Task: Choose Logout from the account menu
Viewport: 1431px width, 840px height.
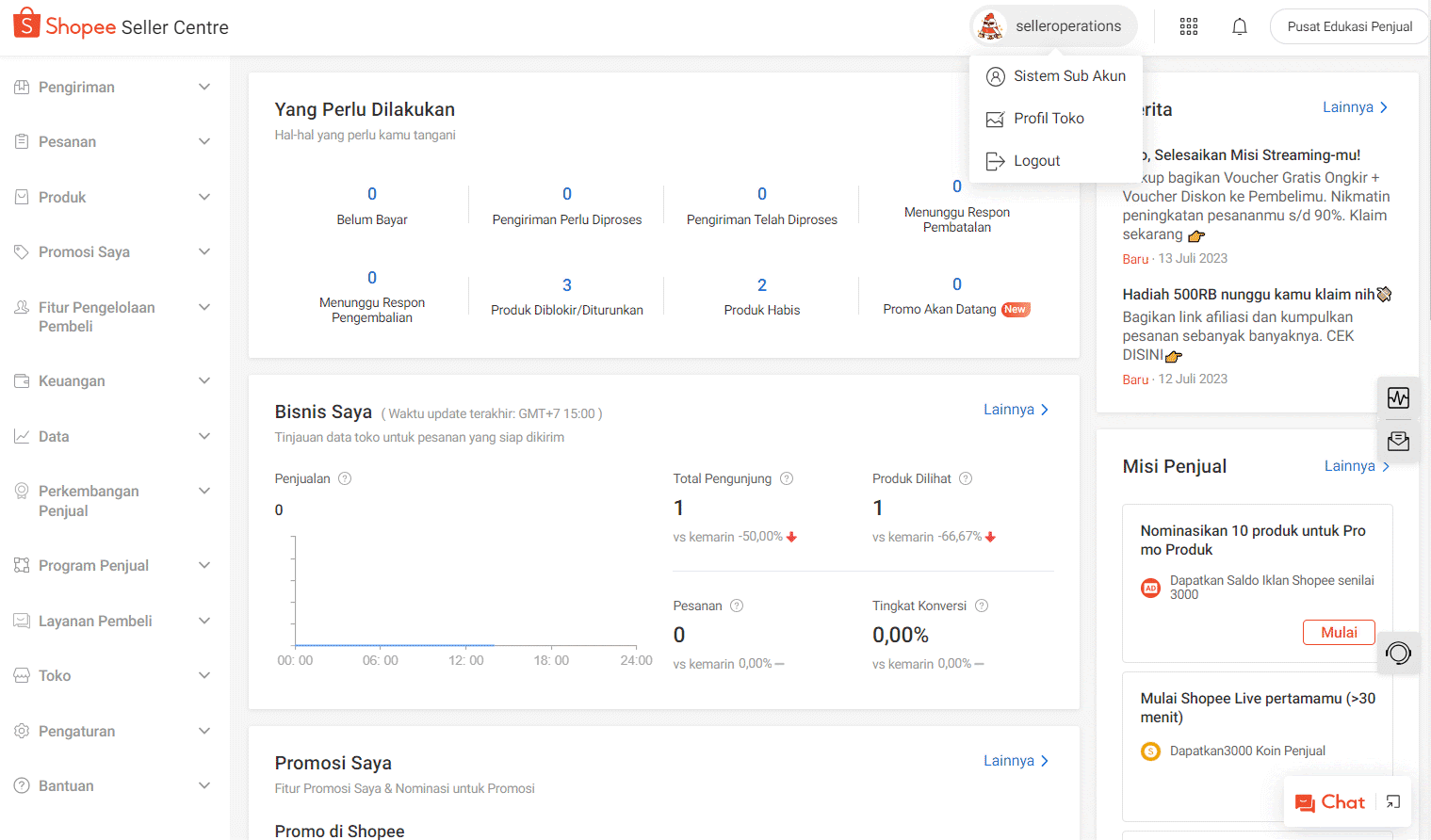Action: tap(1036, 161)
